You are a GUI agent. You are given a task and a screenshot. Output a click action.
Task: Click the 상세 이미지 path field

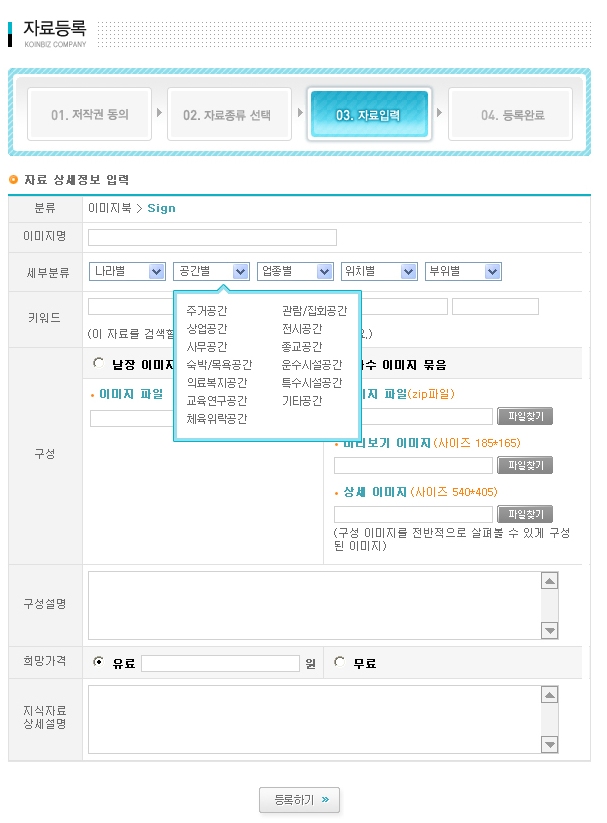click(413, 514)
